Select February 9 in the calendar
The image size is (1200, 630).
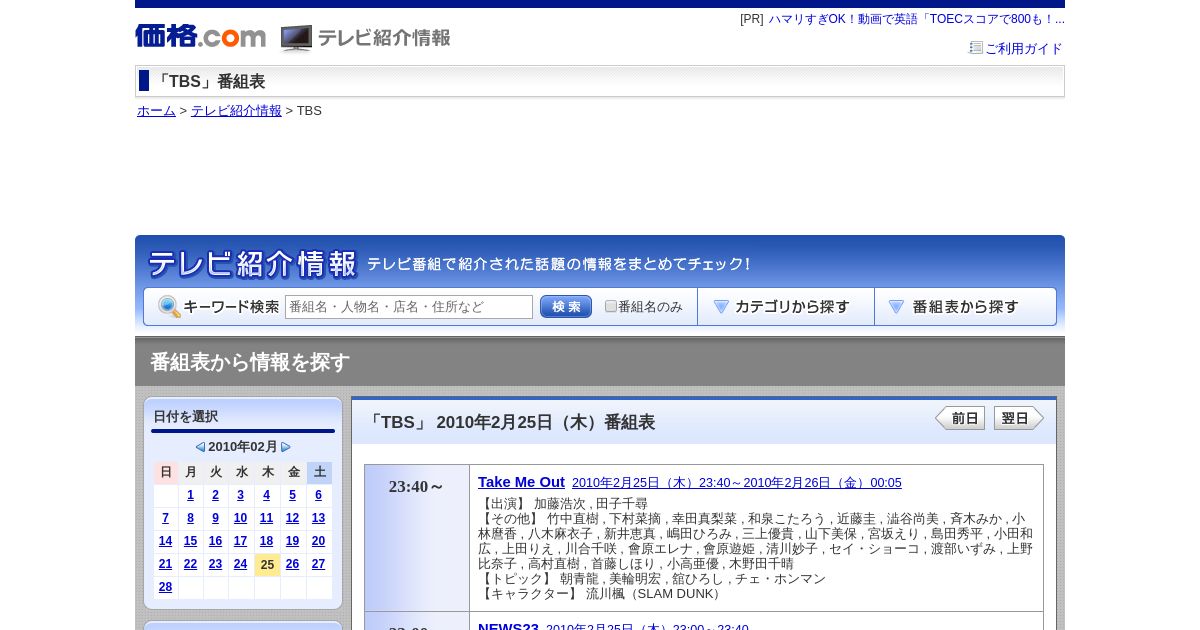click(x=215, y=518)
